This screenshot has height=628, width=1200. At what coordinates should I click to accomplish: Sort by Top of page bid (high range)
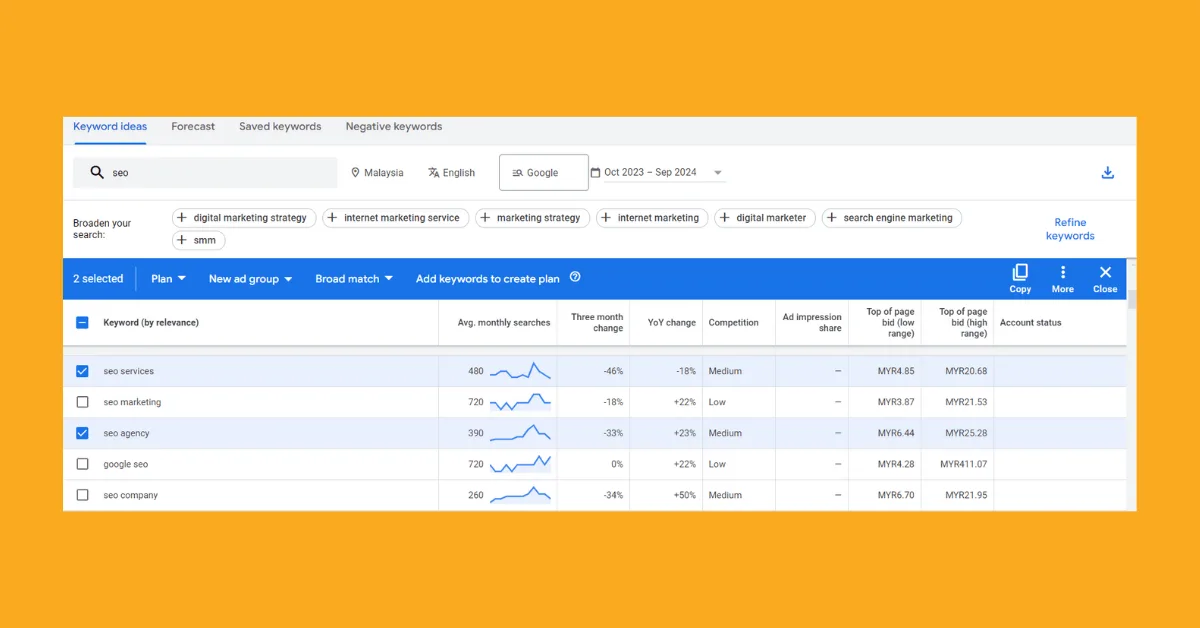963,323
